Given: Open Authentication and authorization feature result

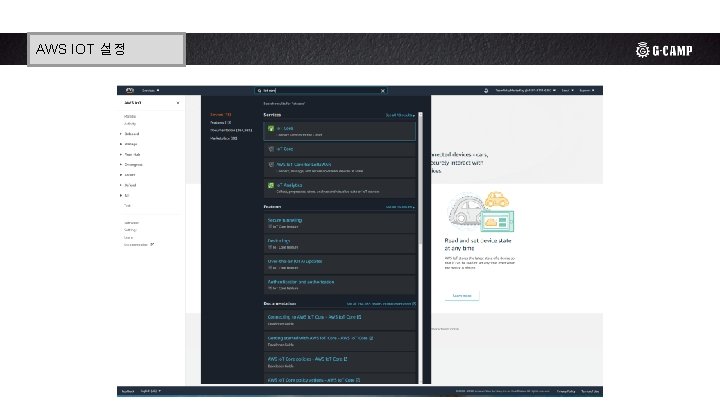Looking at the screenshot, I should (x=340, y=285).
